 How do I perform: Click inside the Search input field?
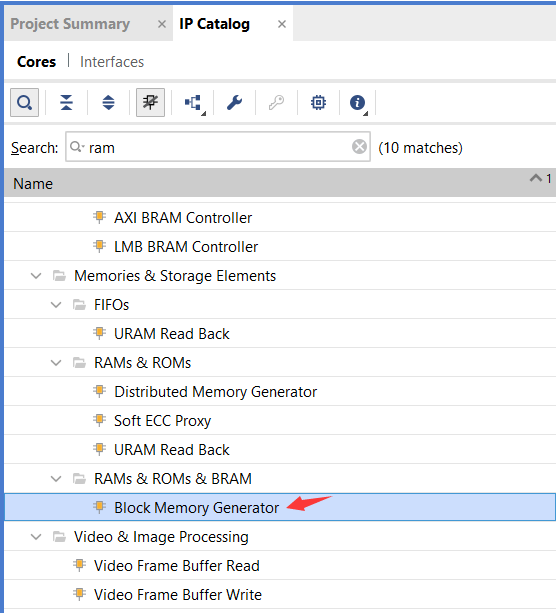(218, 147)
